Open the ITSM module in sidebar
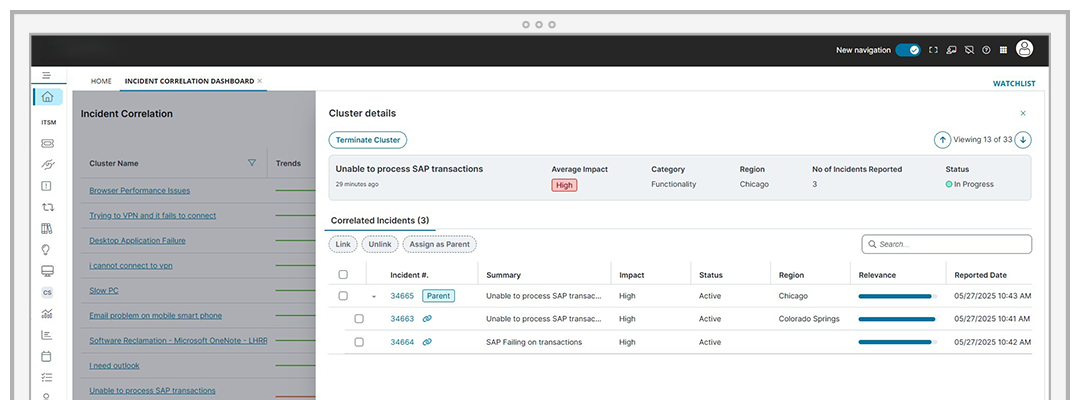The image size is (1080, 400). (x=48, y=123)
